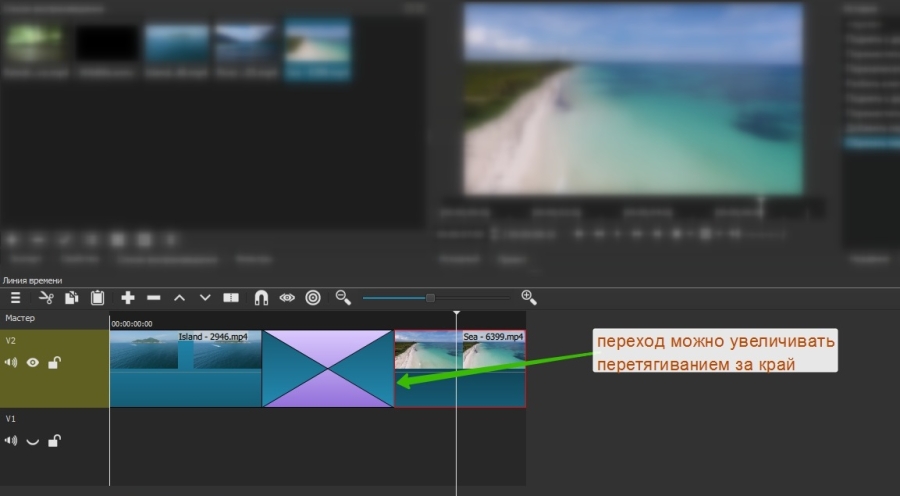The height and width of the screenshot is (496, 900).
Task: Click the Paste clipboard icon
Action: (x=97, y=298)
